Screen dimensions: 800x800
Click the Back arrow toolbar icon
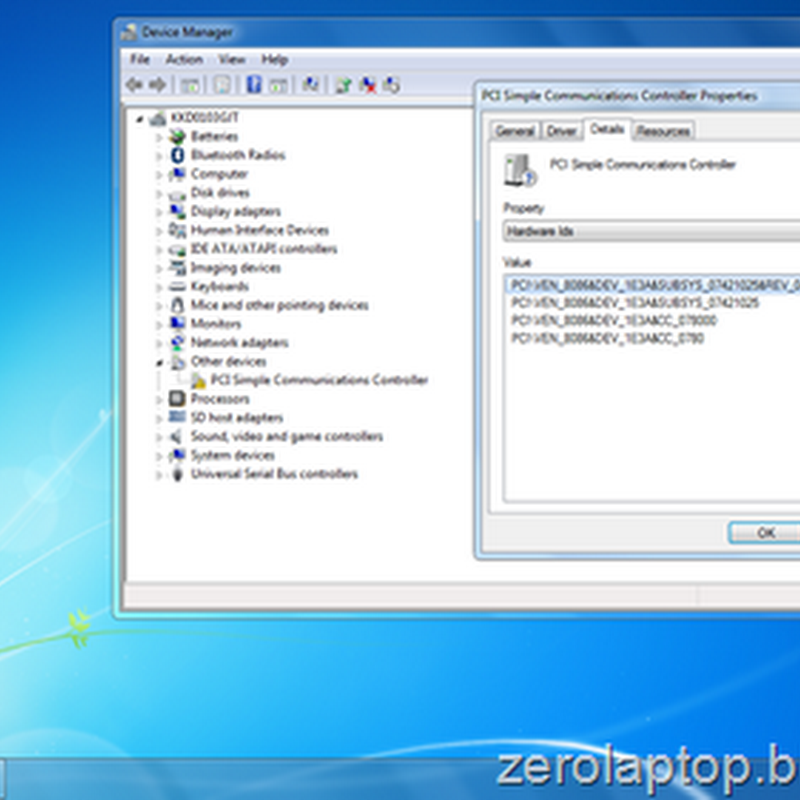(134, 84)
